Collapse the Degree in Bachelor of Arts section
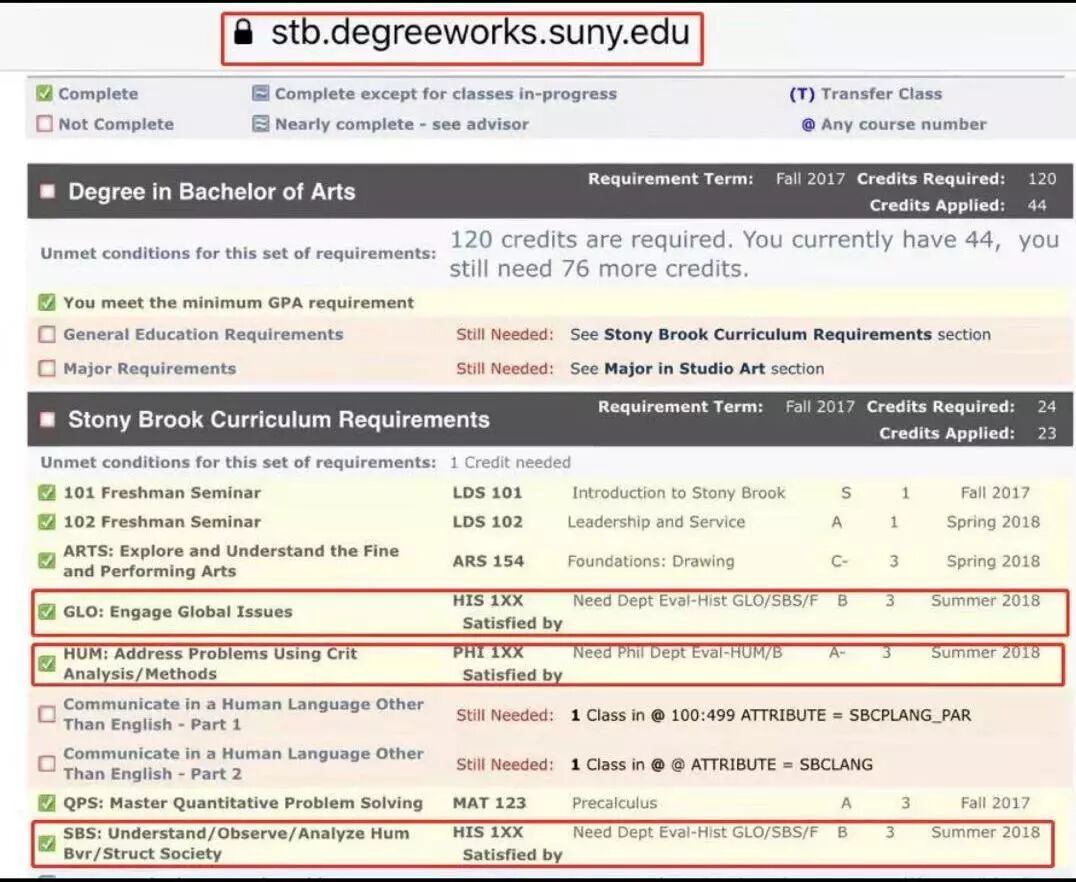This screenshot has height=882, width=1076. click(x=47, y=191)
